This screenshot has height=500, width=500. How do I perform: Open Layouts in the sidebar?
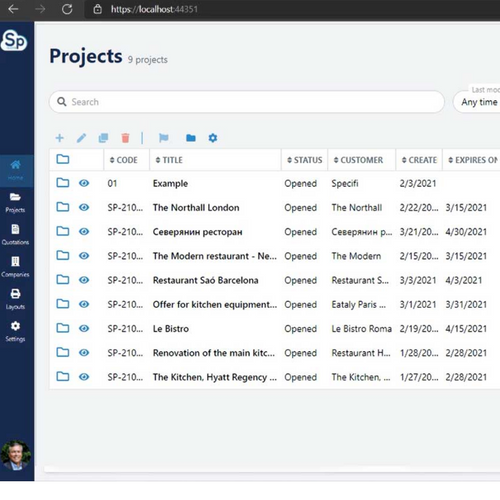(x=15, y=299)
